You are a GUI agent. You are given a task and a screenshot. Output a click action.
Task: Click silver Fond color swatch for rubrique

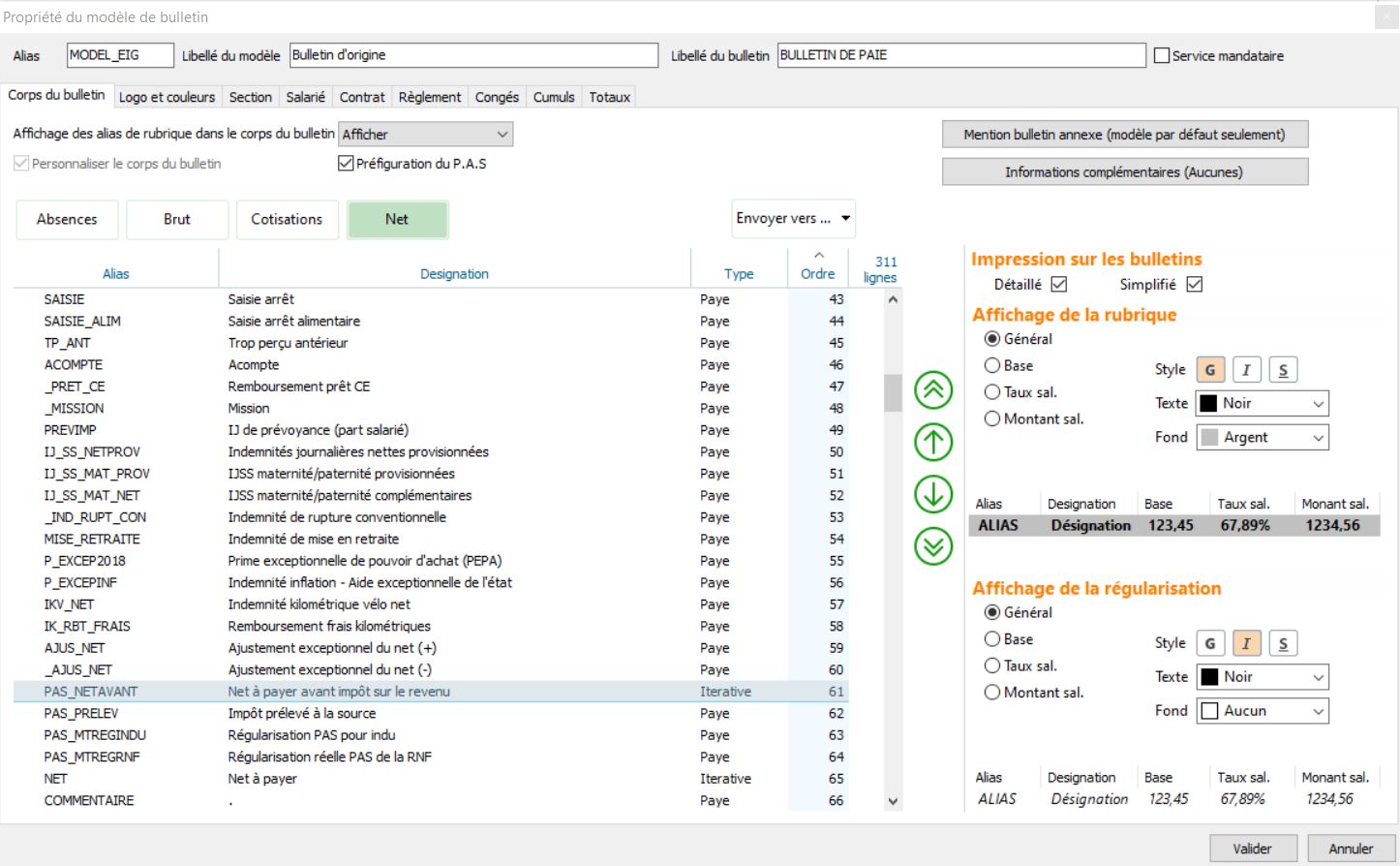coord(1208,437)
